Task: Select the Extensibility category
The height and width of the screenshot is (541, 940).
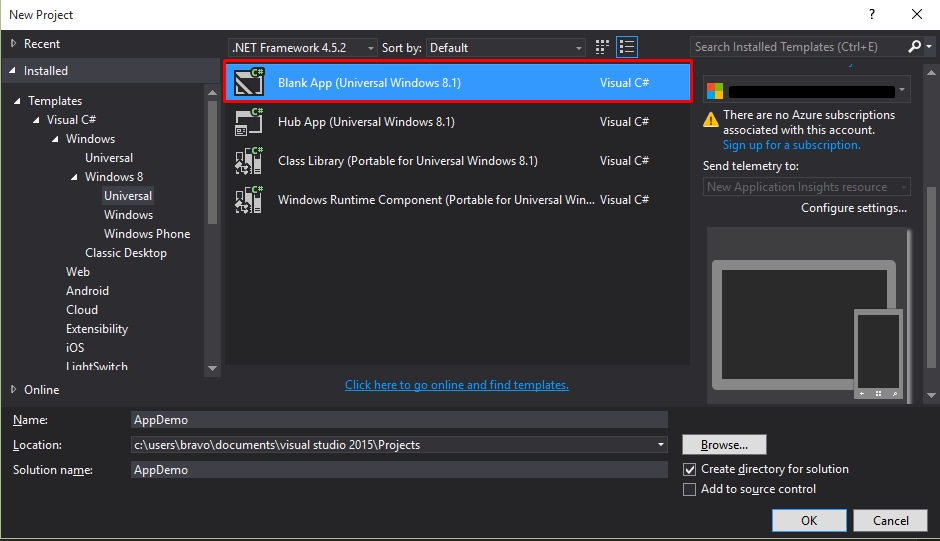Action: pos(97,329)
